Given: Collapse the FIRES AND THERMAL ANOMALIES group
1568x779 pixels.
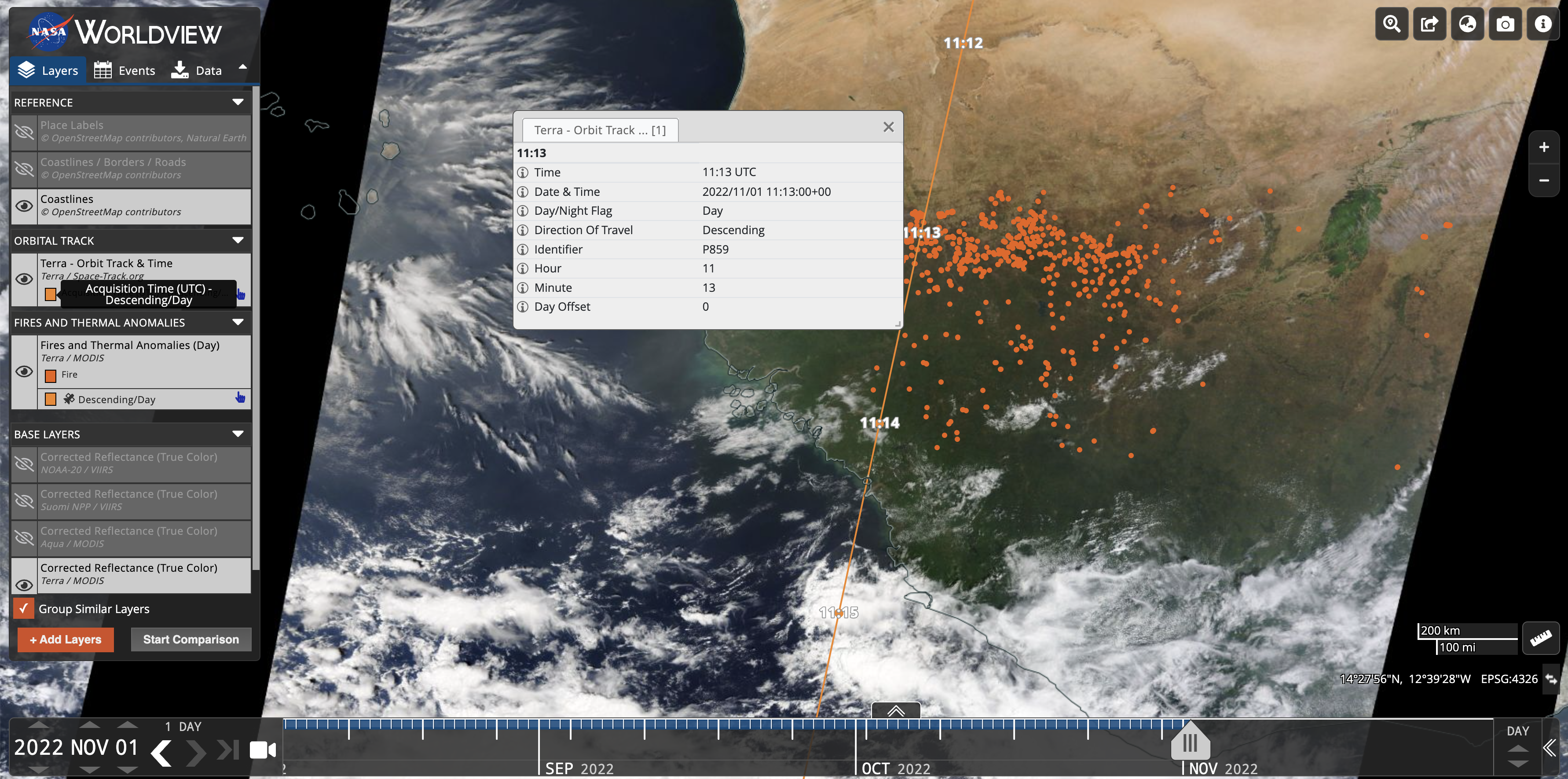Looking at the screenshot, I should point(238,322).
